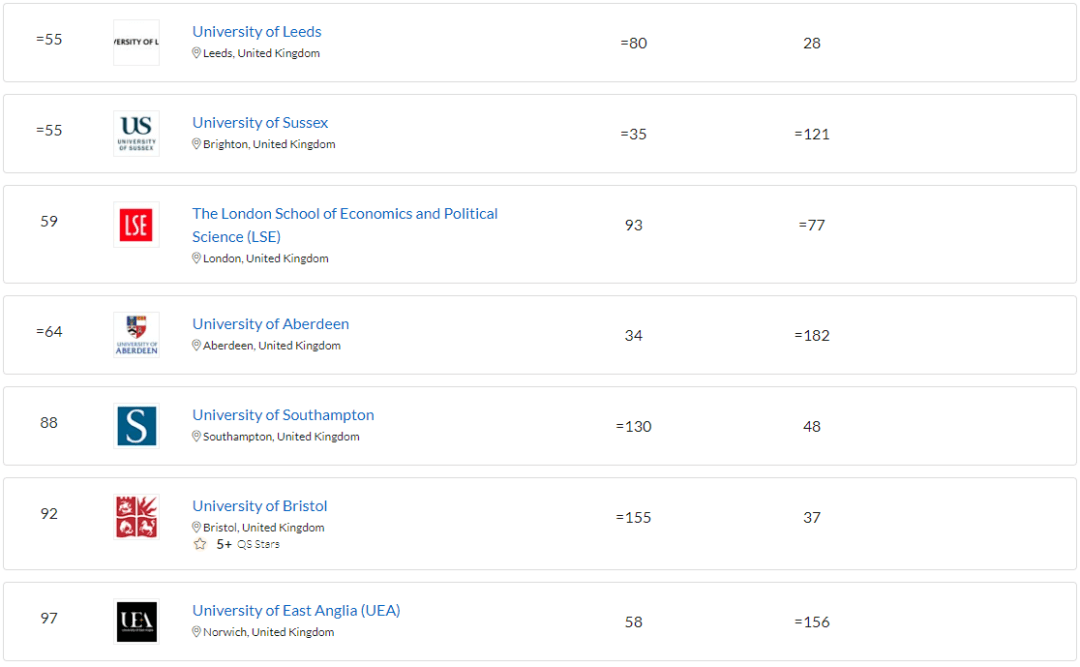Viewport: 1080px width, 667px height.
Task: Click the 5+ QS Stars rating label
Action: pos(248,544)
